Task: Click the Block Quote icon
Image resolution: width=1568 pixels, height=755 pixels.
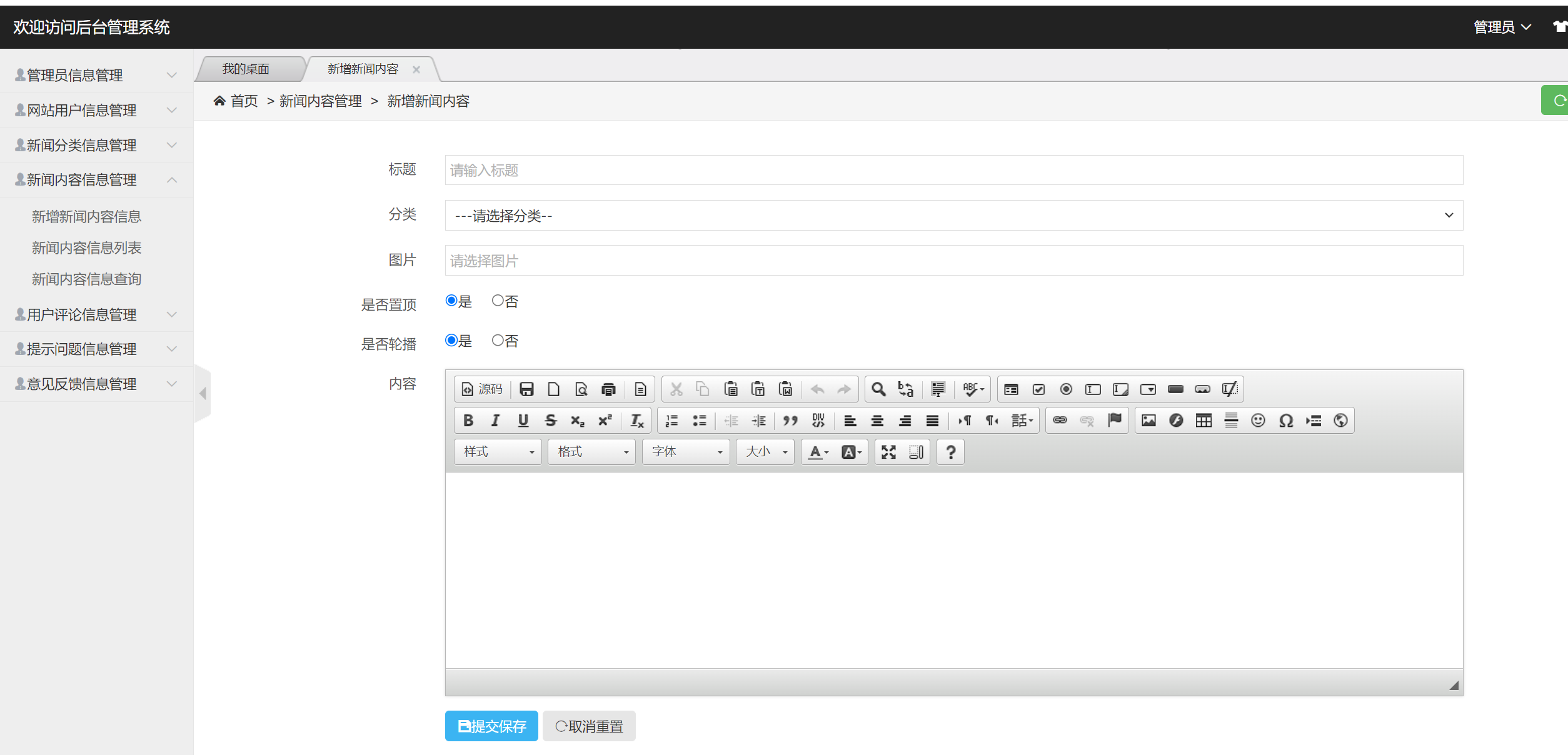Action: [x=791, y=421]
